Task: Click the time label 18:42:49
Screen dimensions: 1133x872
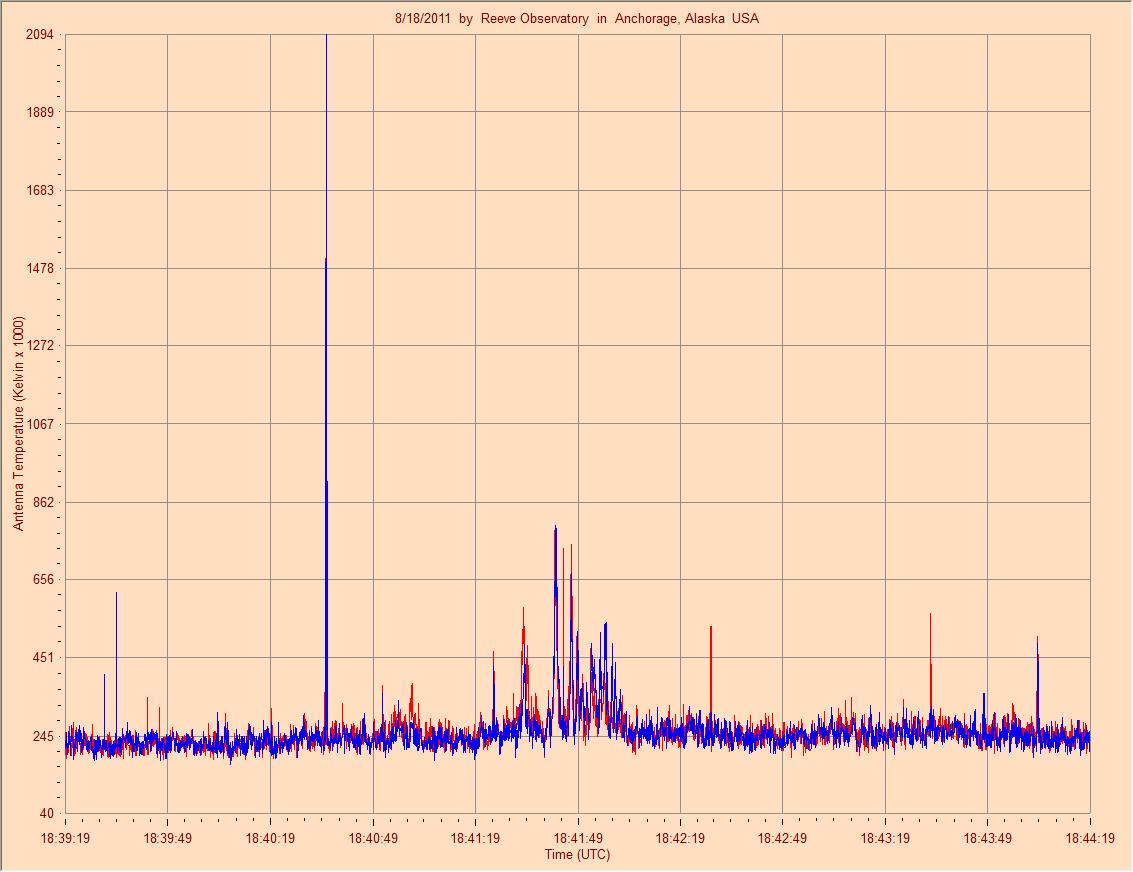Action: tap(783, 839)
